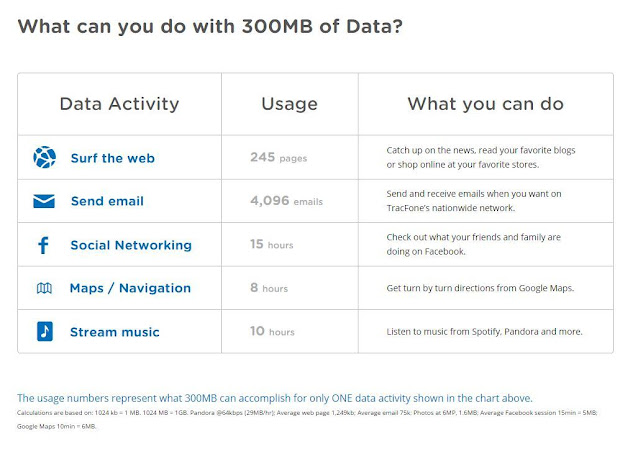Click the globe icon beside Surf the web
This screenshot has width=638, height=449.
tap(44, 158)
